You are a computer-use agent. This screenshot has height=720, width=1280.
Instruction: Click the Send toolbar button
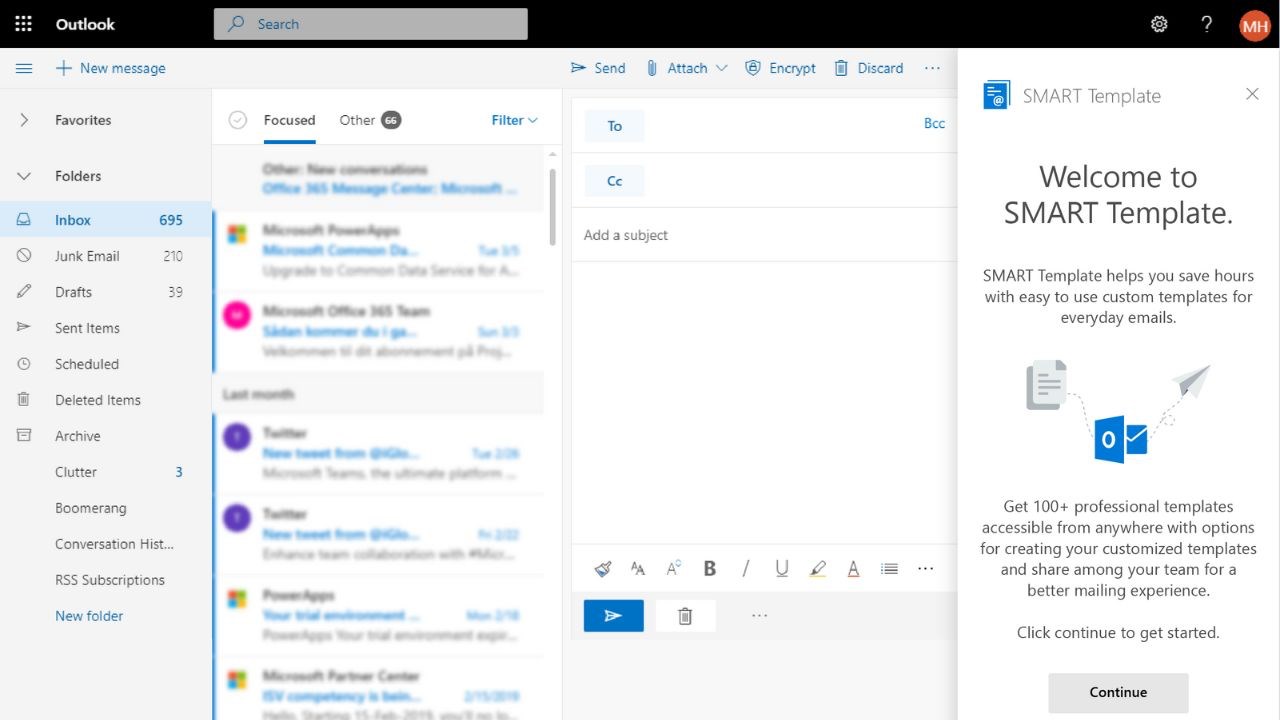click(x=598, y=68)
